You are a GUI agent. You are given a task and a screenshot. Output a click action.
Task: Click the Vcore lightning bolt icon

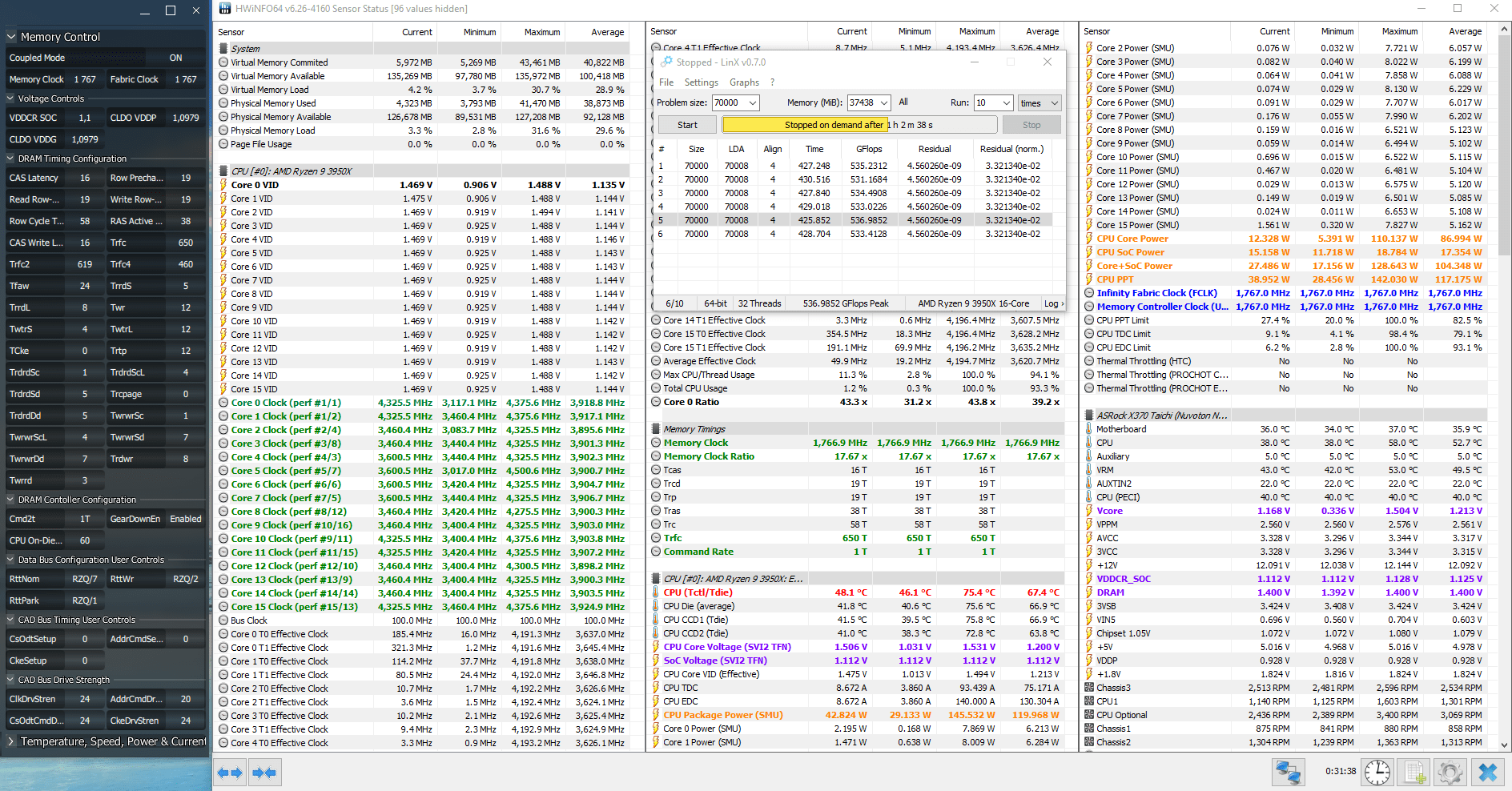click(x=1089, y=511)
